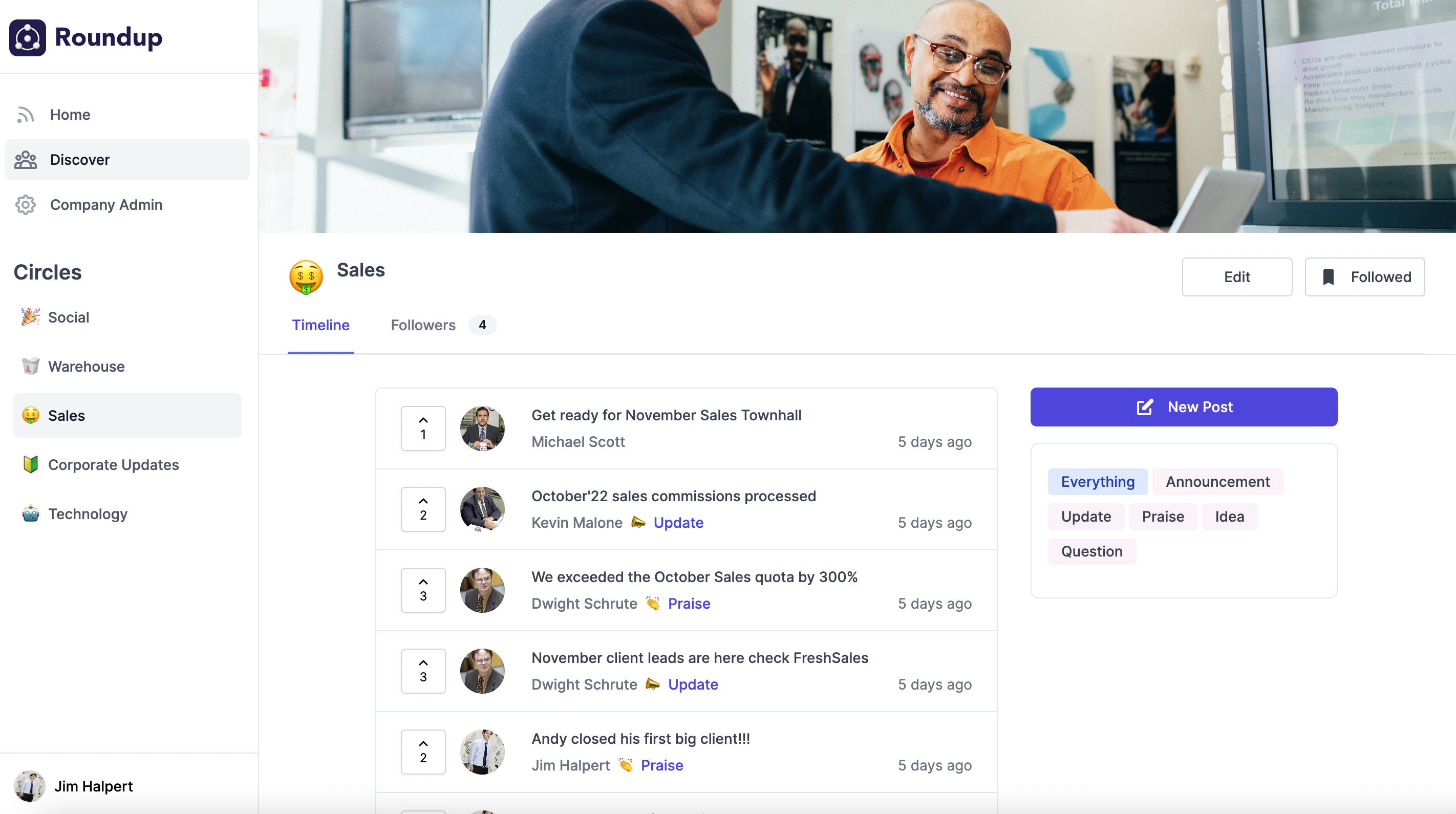Open Home feed icon in sidebar
This screenshot has width=1456, height=814.
pos(26,115)
